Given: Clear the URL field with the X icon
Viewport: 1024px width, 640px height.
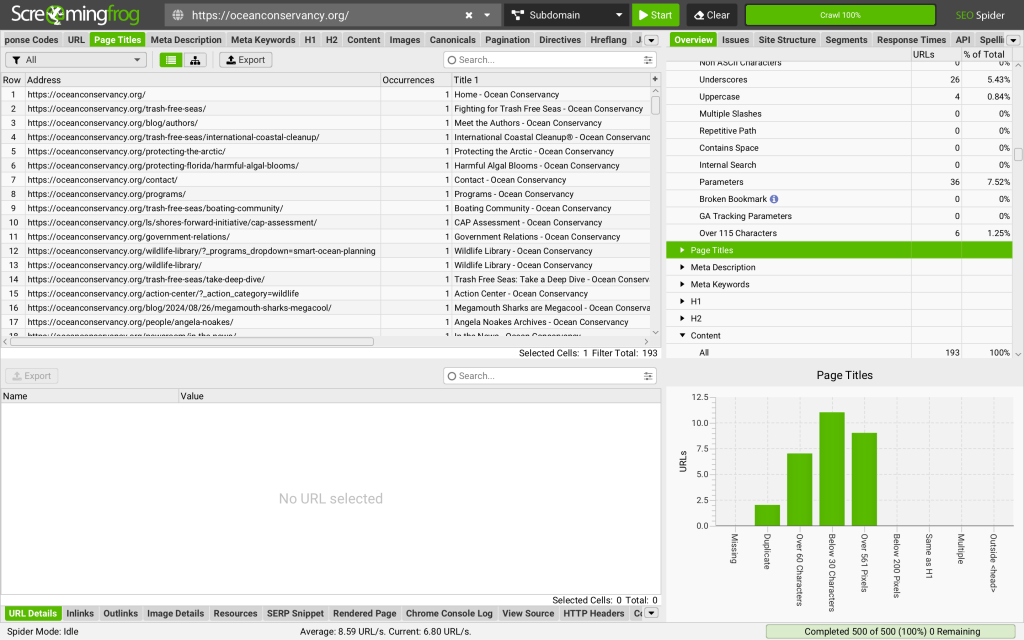Looking at the screenshot, I should pyautogui.click(x=469, y=16).
